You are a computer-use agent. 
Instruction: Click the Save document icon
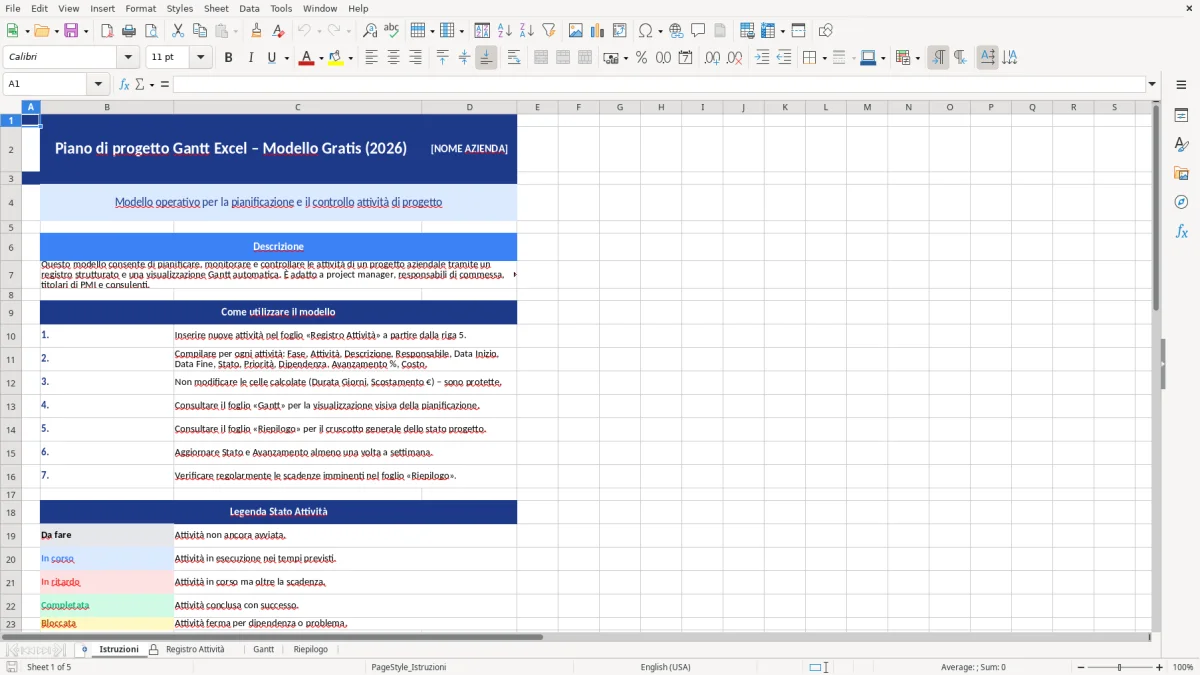click(x=71, y=31)
